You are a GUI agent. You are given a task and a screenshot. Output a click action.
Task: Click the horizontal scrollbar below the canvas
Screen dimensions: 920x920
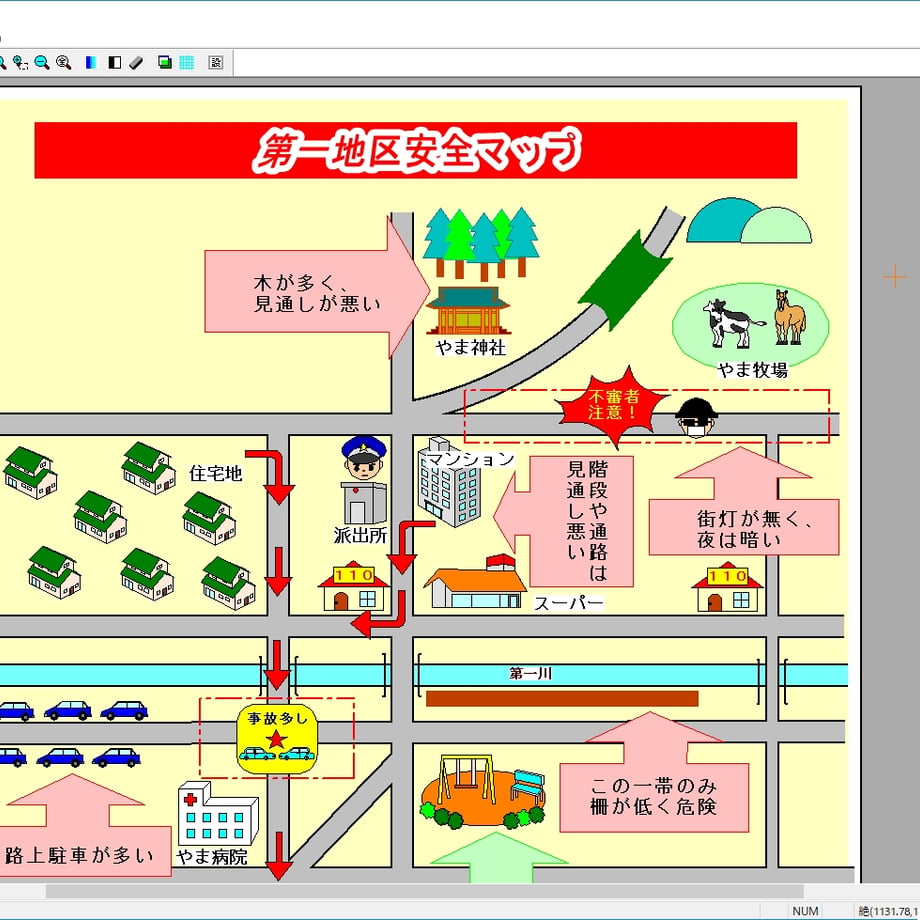point(424,891)
